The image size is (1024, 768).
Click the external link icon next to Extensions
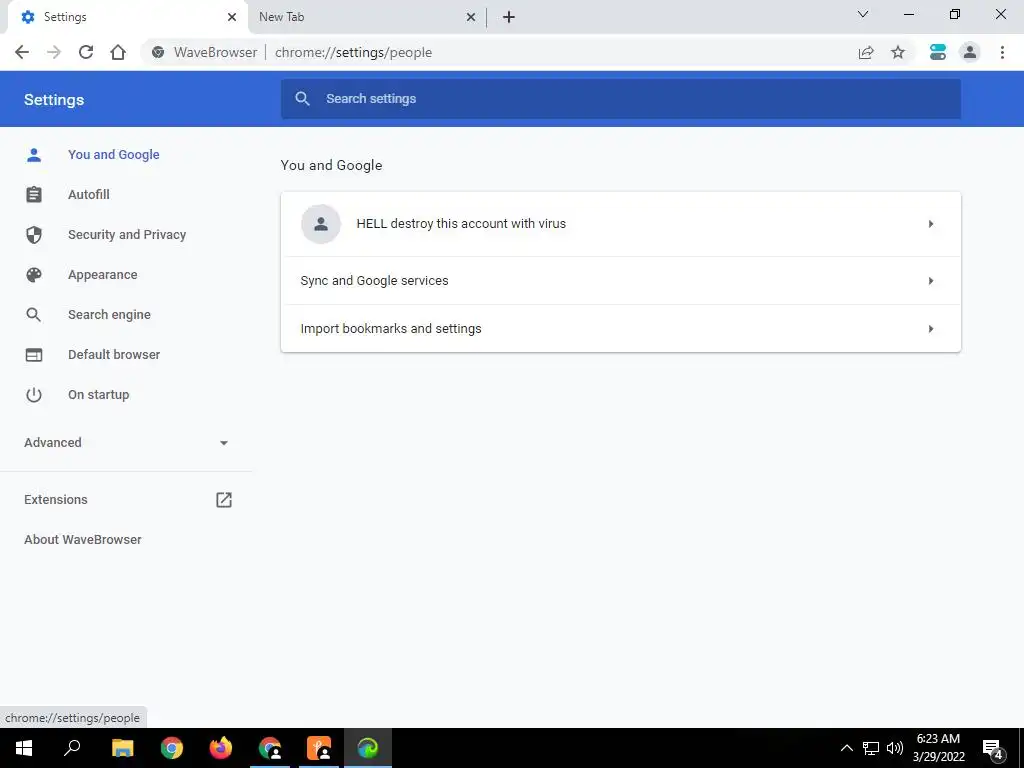(x=224, y=500)
